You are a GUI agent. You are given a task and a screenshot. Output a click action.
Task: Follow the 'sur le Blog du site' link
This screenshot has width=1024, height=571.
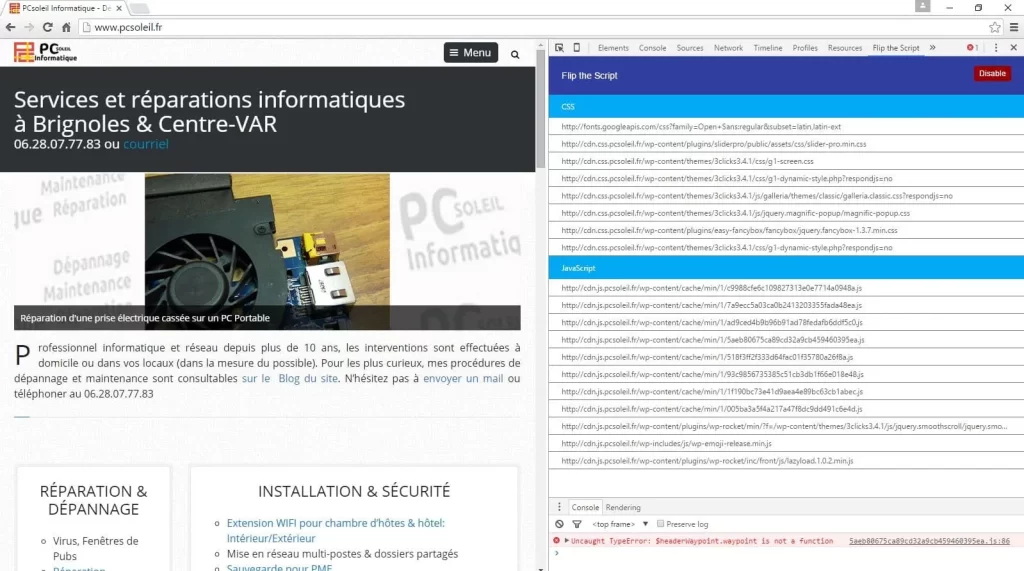(290, 378)
